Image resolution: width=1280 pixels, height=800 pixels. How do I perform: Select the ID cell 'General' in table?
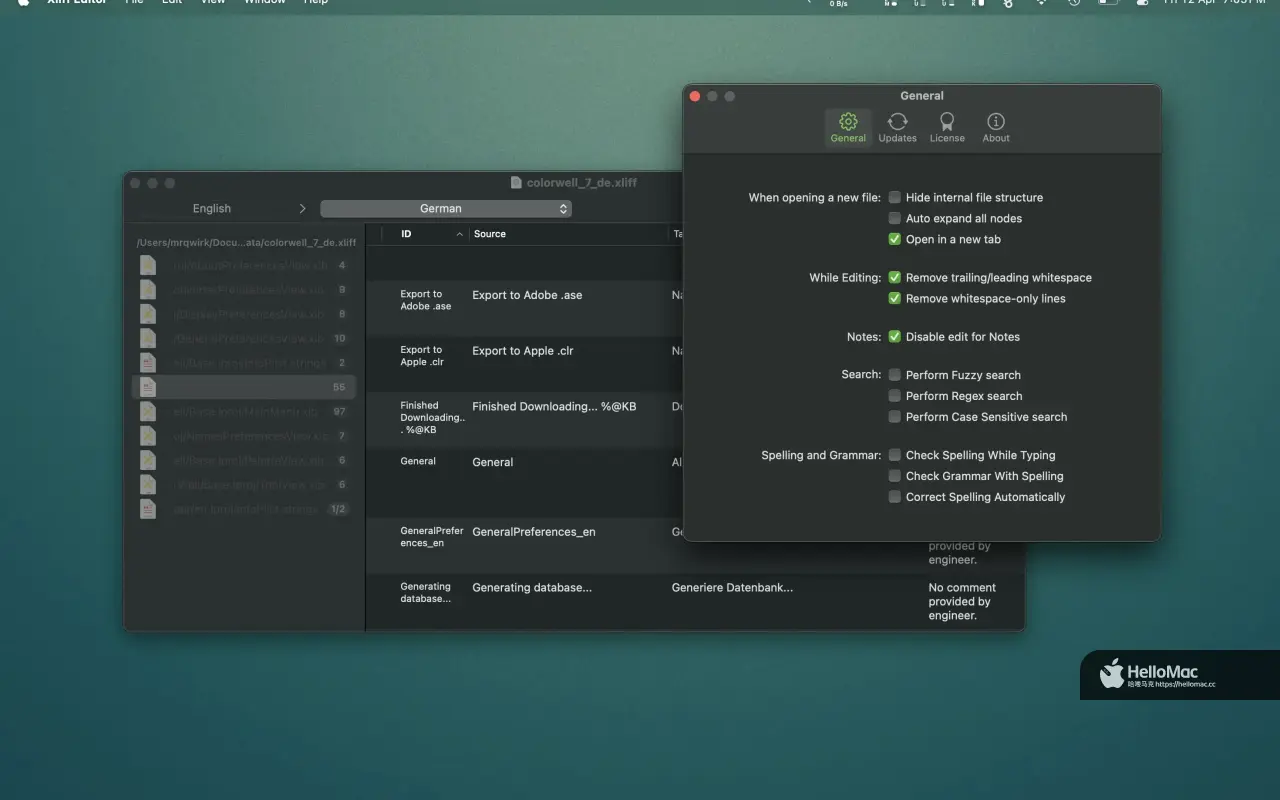tap(418, 461)
